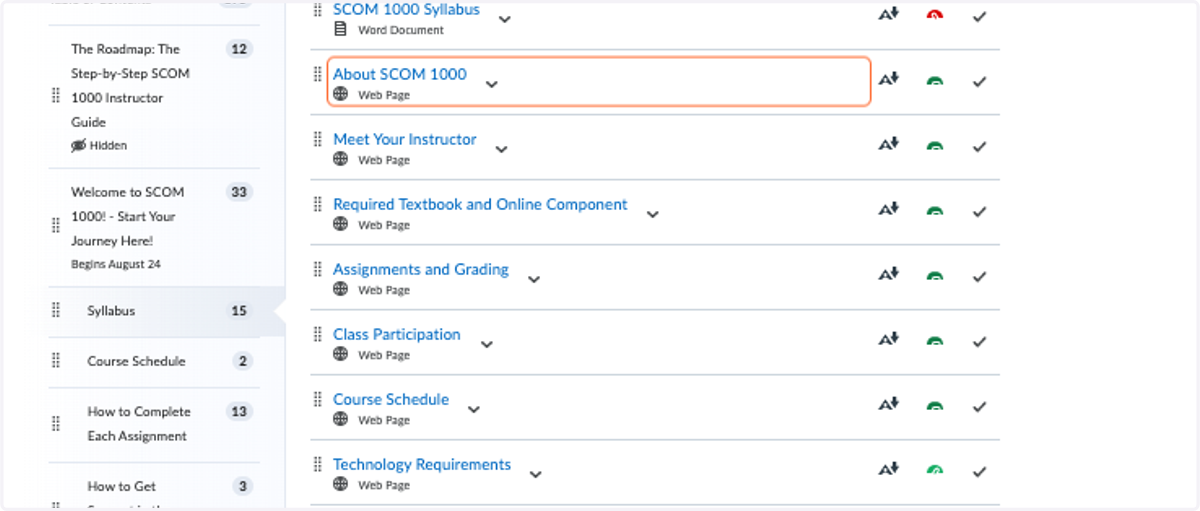
Task: Click the 33 count badge in sidebar
Action: click(239, 192)
